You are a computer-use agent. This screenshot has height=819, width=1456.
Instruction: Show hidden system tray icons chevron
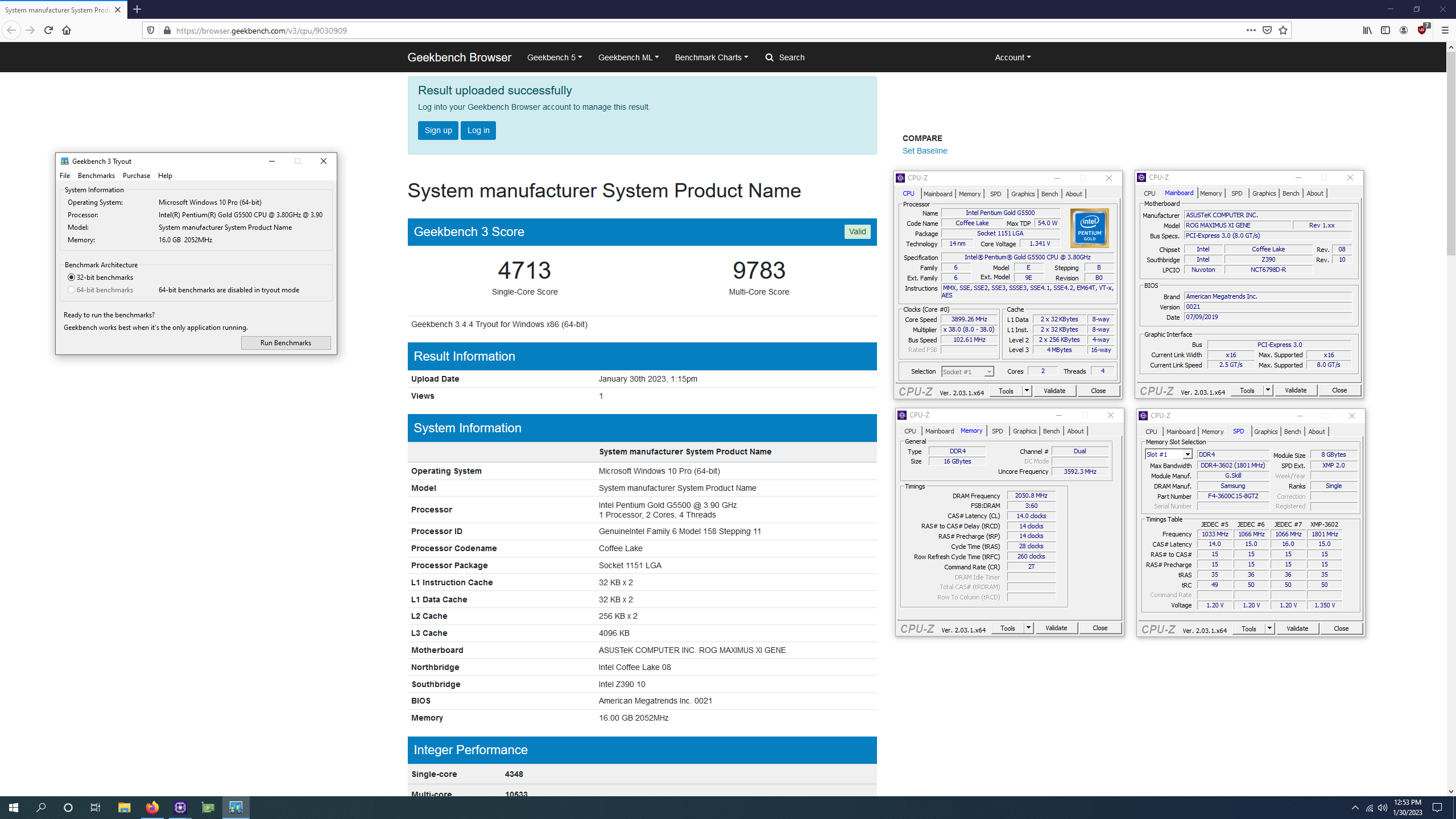pyautogui.click(x=1355, y=808)
